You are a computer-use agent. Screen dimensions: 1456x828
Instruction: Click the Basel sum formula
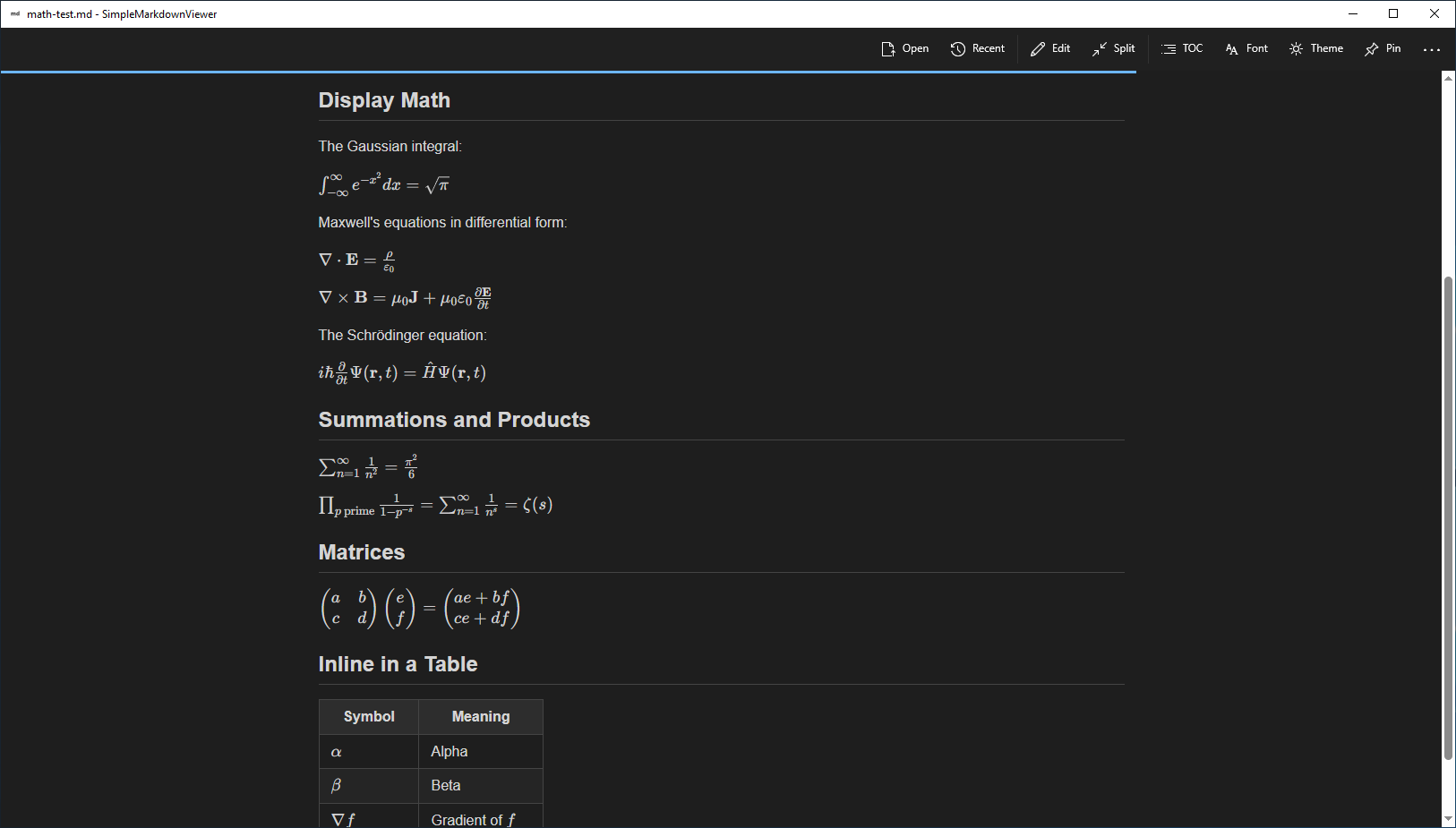pos(368,466)
